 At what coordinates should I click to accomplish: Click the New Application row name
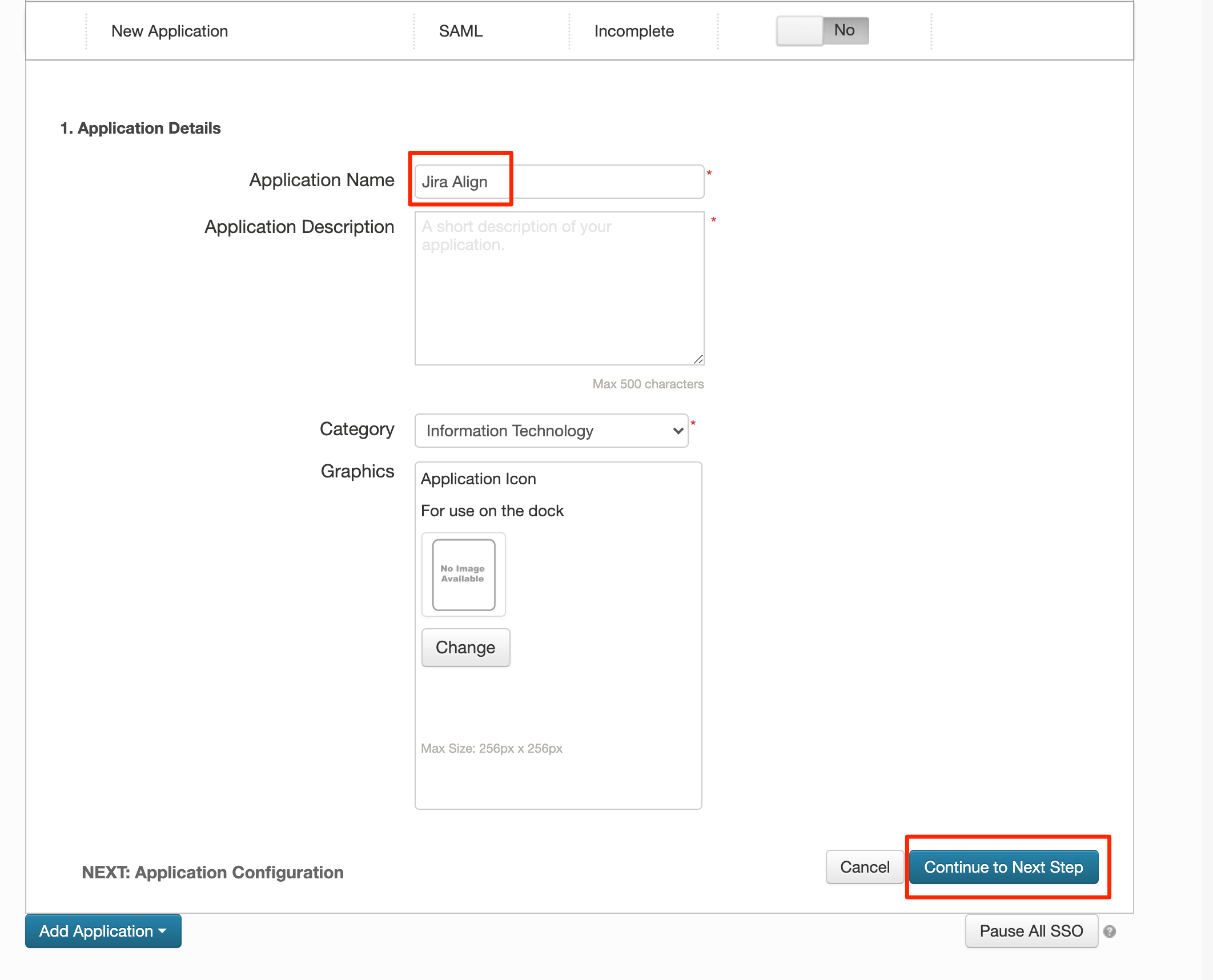(170, 31)
